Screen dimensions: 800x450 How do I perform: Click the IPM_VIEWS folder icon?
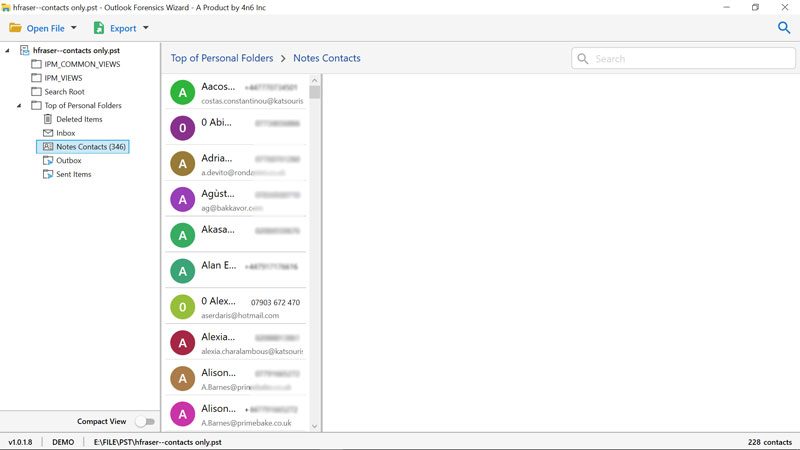click(x=36, y=78)
